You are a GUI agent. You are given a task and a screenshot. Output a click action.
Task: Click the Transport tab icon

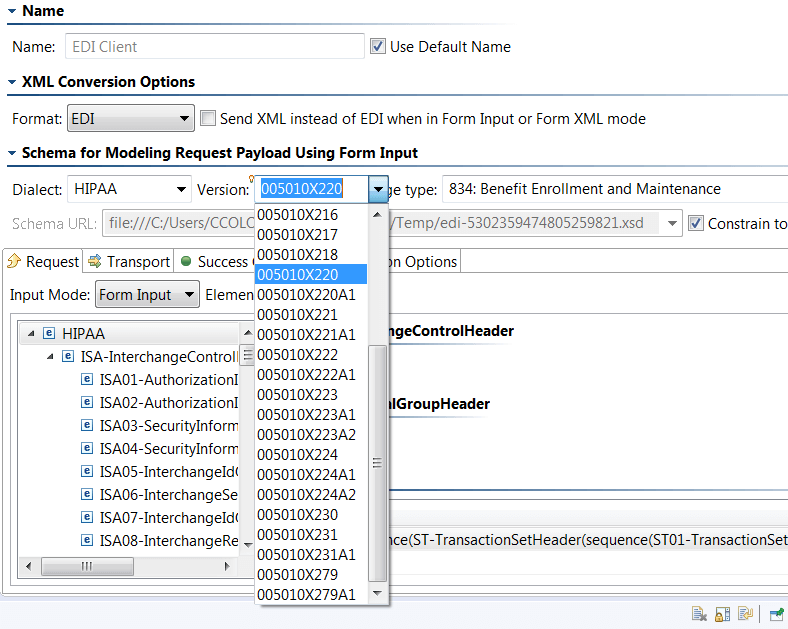pos(94,261)
